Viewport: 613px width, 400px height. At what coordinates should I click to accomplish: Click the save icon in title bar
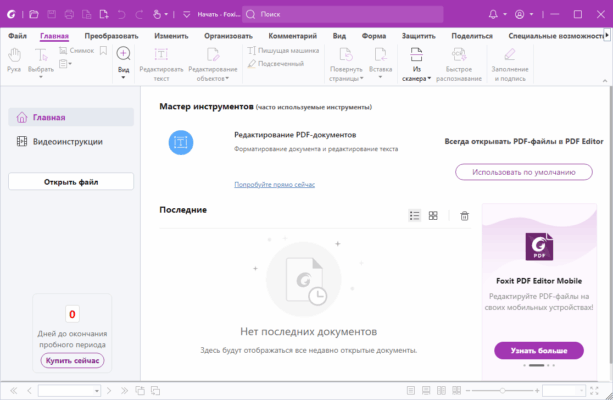51,14
